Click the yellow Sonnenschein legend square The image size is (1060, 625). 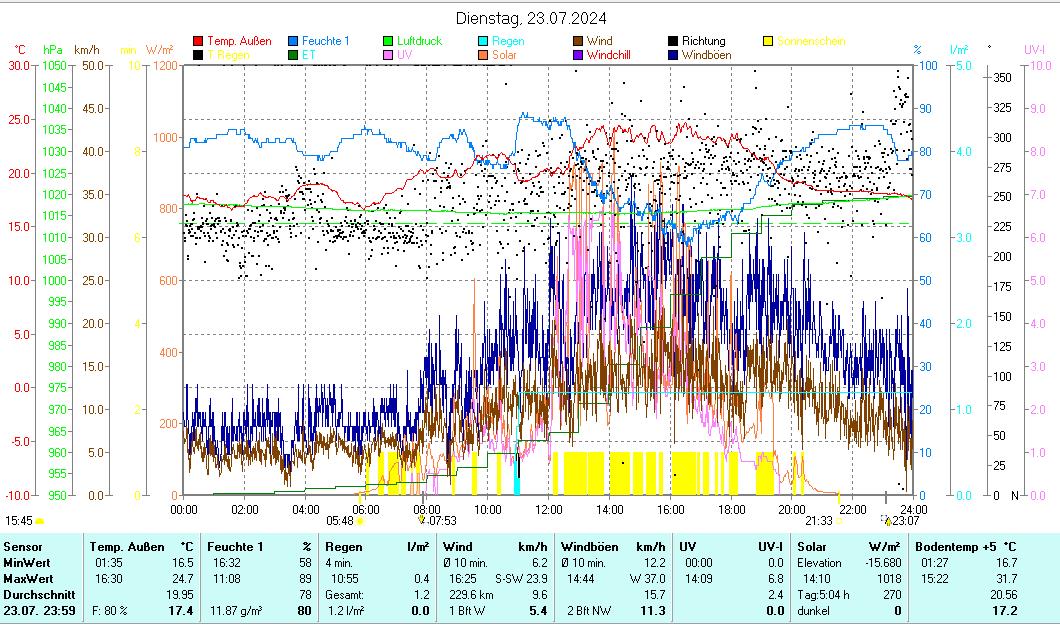click(x=769, y=41)
